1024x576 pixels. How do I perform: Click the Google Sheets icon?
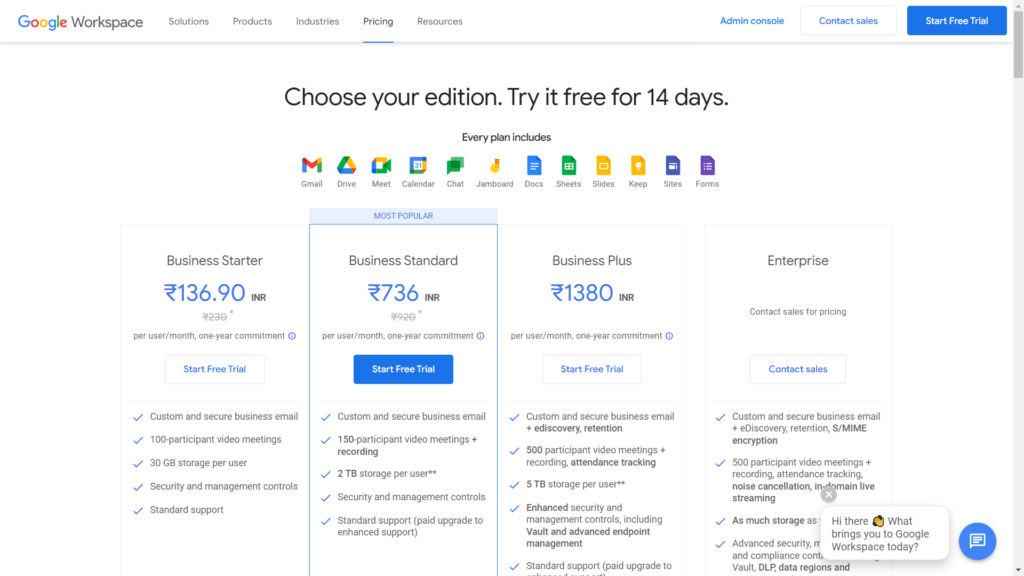568,166
